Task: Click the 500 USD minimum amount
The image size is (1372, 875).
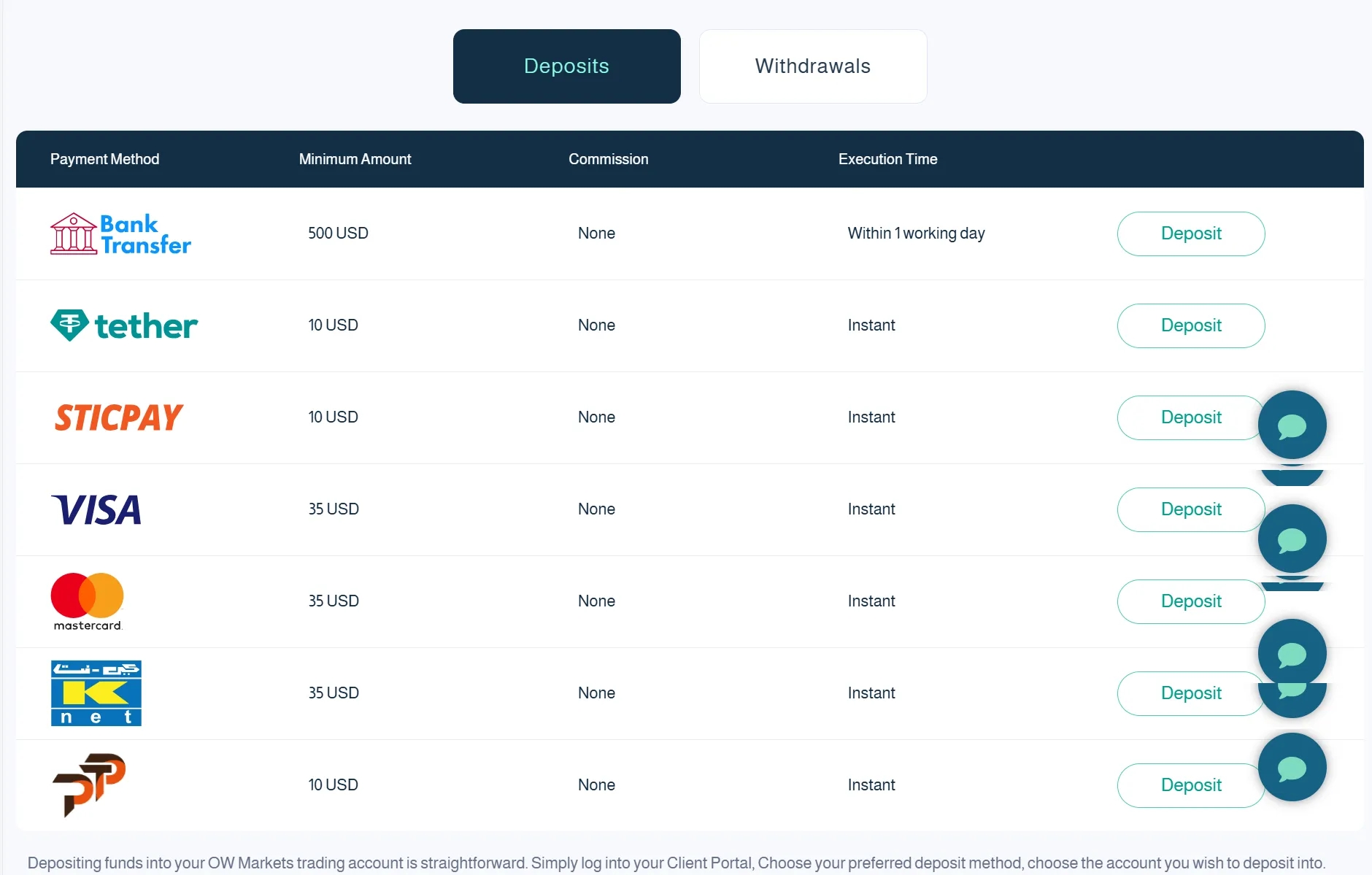Action: [x=338, y=234]
